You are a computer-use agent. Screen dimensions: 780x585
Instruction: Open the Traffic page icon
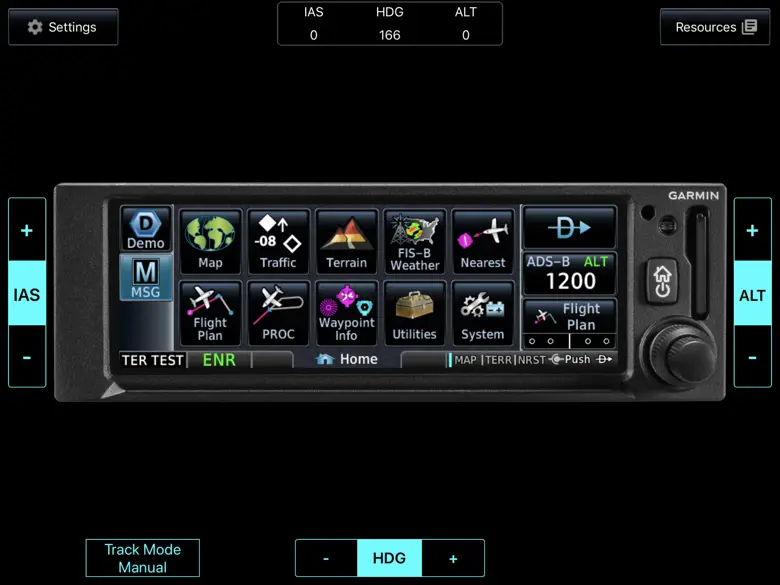tap(278, 242)
